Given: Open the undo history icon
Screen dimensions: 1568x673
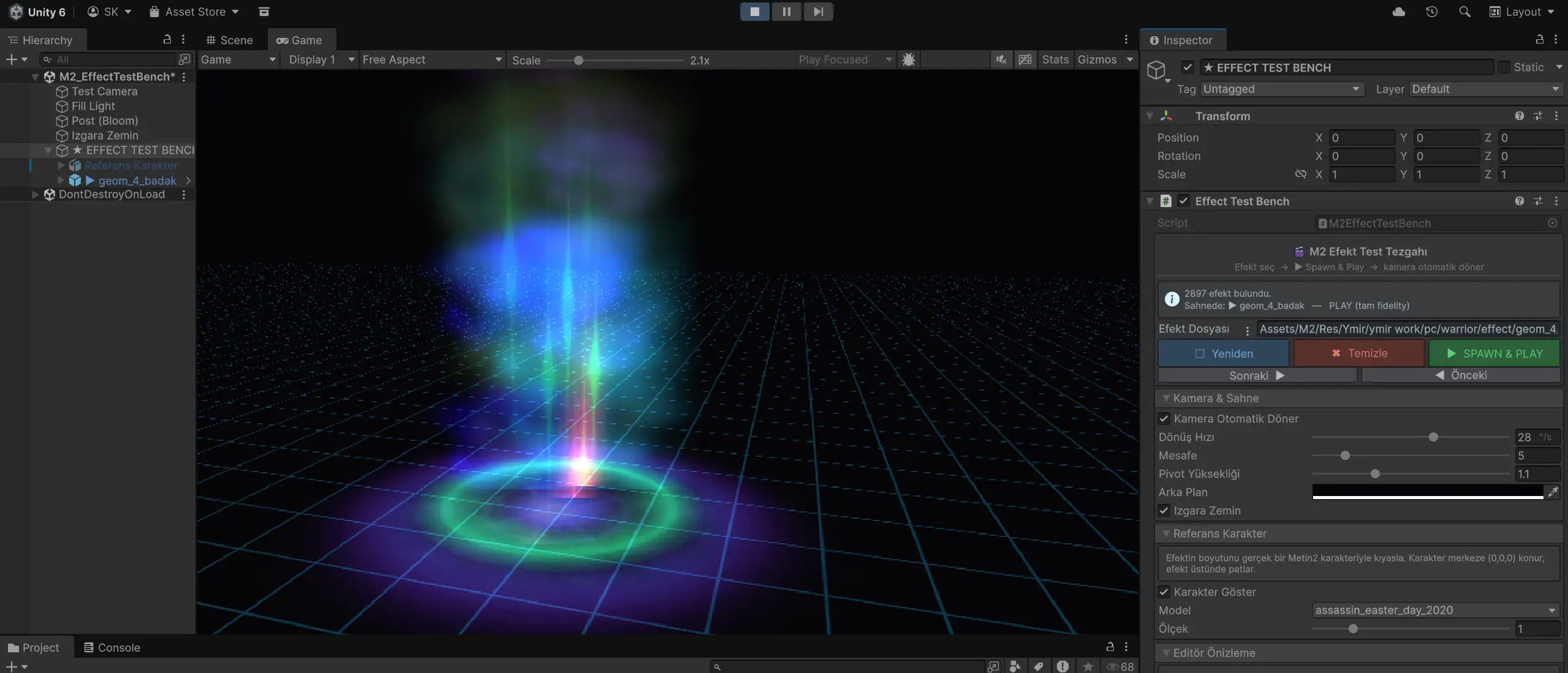Looking at the screenshot, I should tap(1431, 12).
